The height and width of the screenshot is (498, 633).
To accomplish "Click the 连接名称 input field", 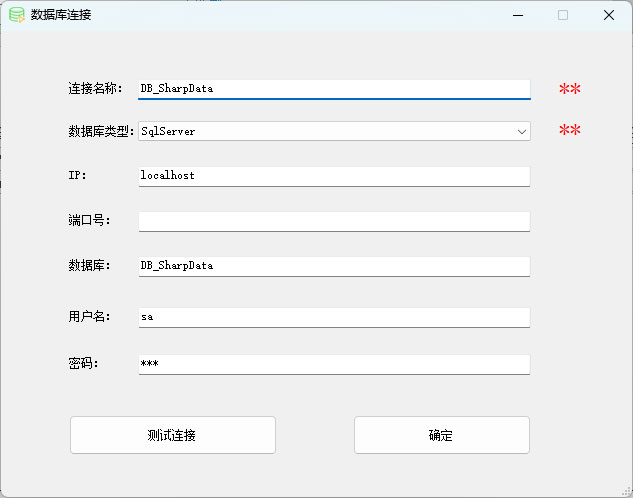I will (334, 88).
